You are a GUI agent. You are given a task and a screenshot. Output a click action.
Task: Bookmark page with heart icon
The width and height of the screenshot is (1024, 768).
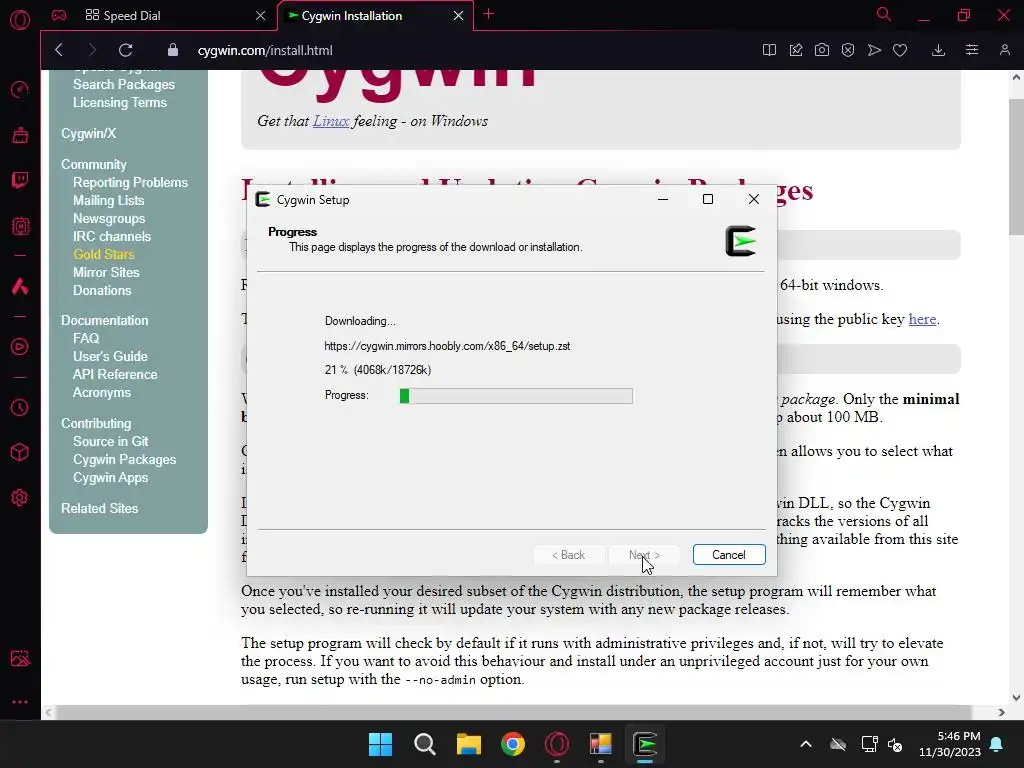(x=900, y=50)
